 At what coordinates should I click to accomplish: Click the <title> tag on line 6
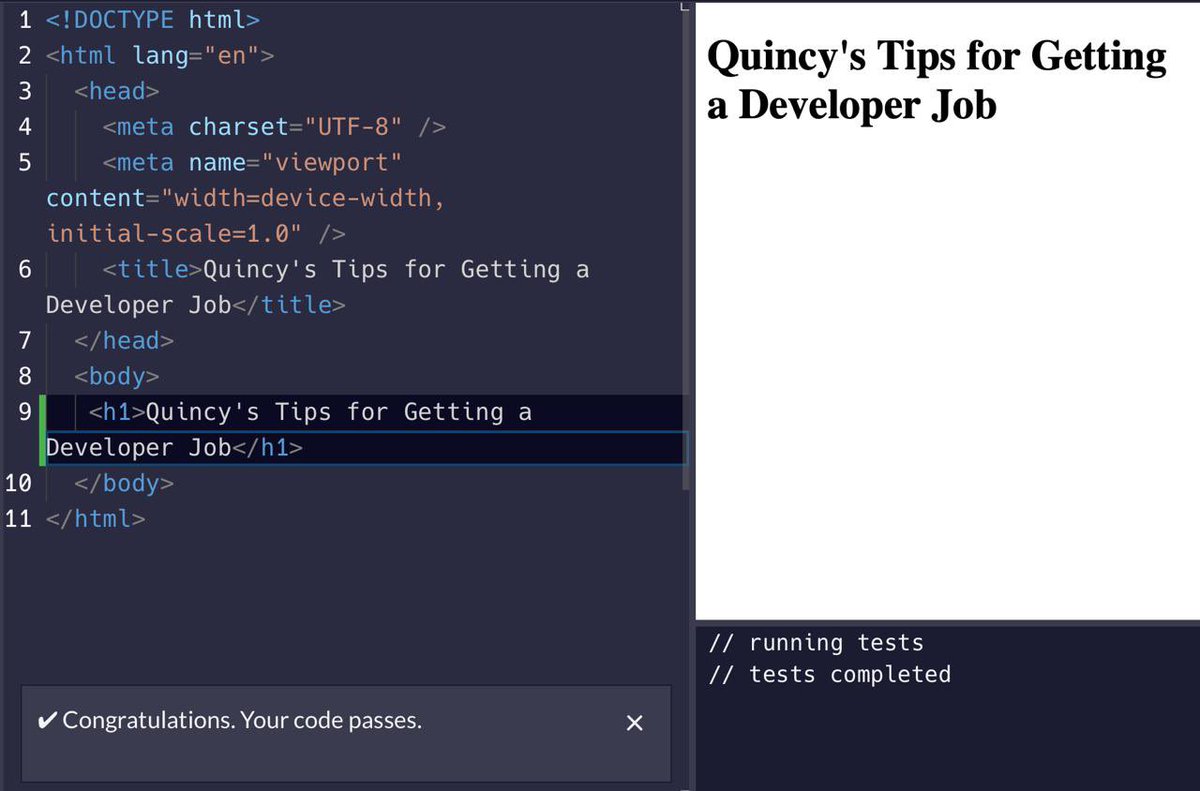[153, 270]
